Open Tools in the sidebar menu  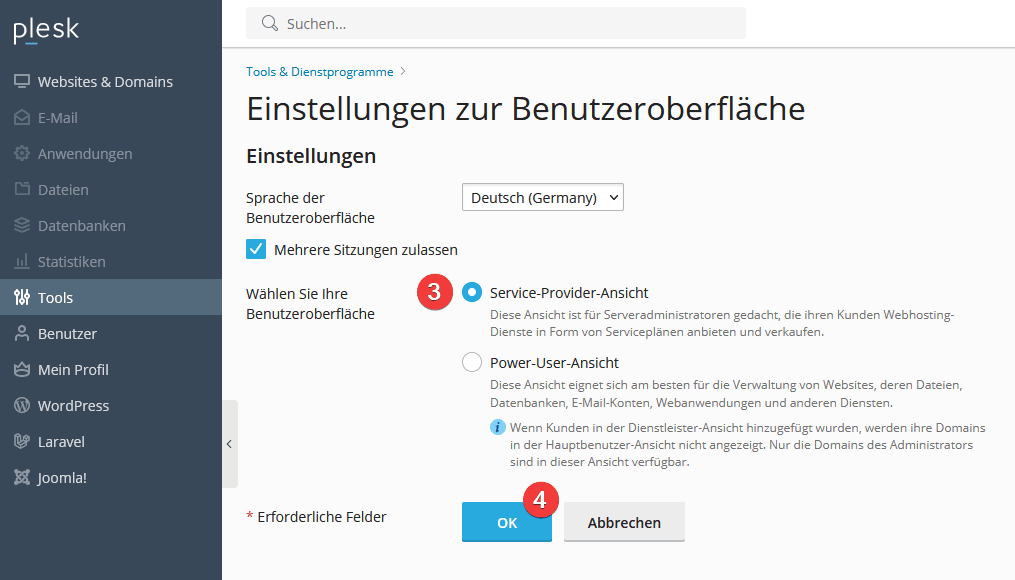55,298
